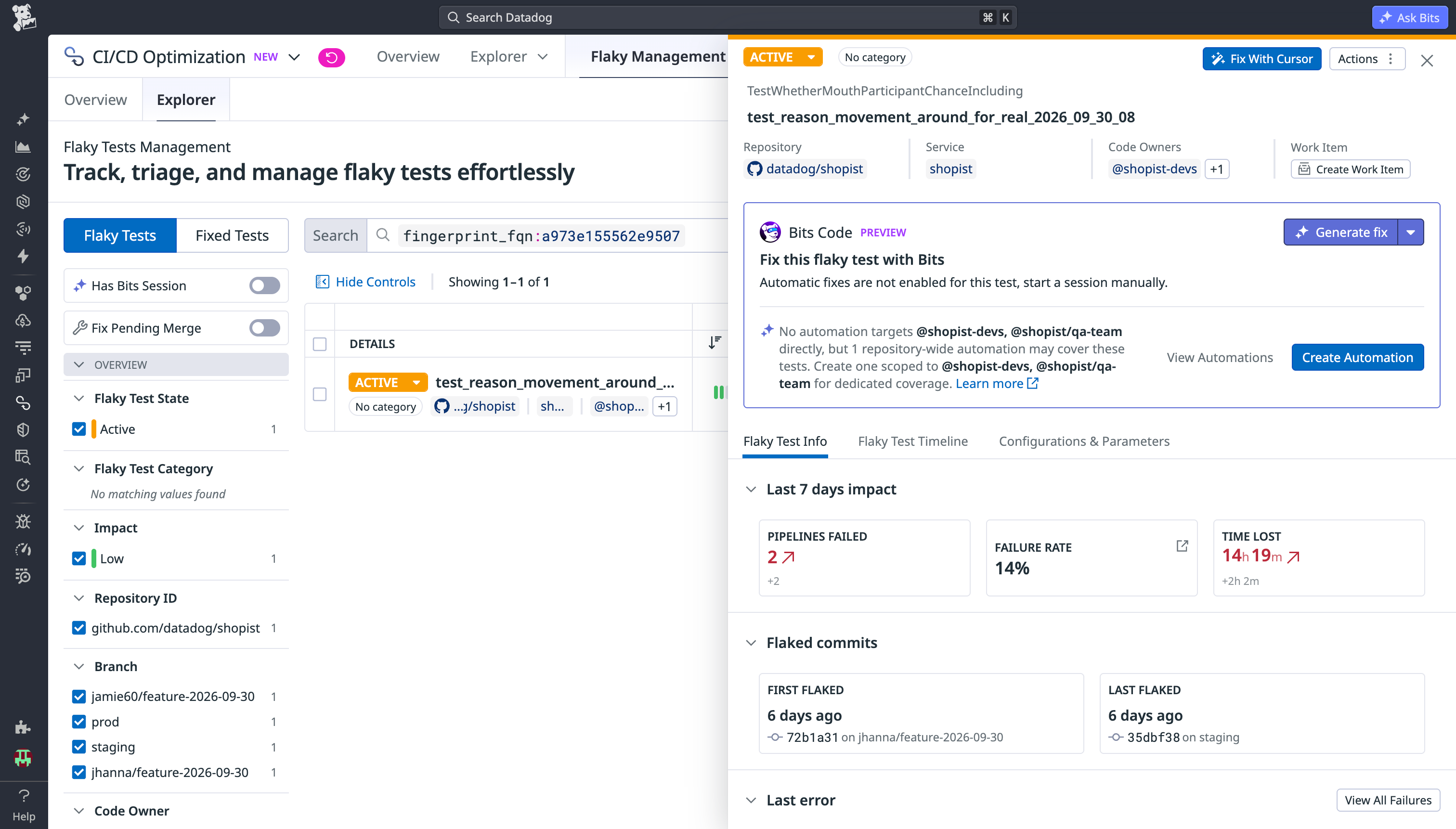Open the Integrations puzzle icon in sidebar
The image size is (1456, 829).
click(x=23, y=727)
